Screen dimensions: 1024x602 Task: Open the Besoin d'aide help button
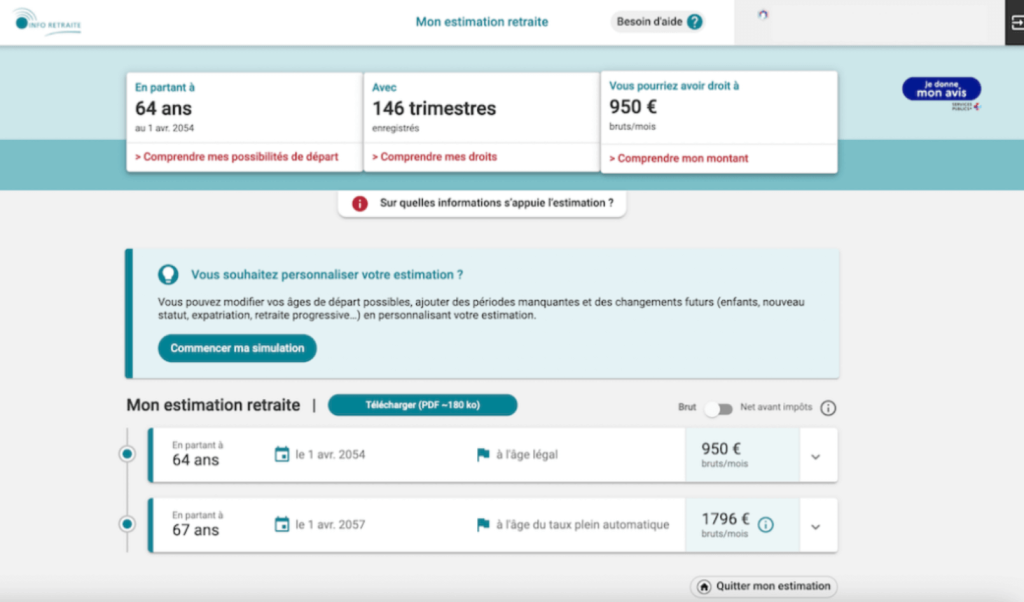pos(659,22)
